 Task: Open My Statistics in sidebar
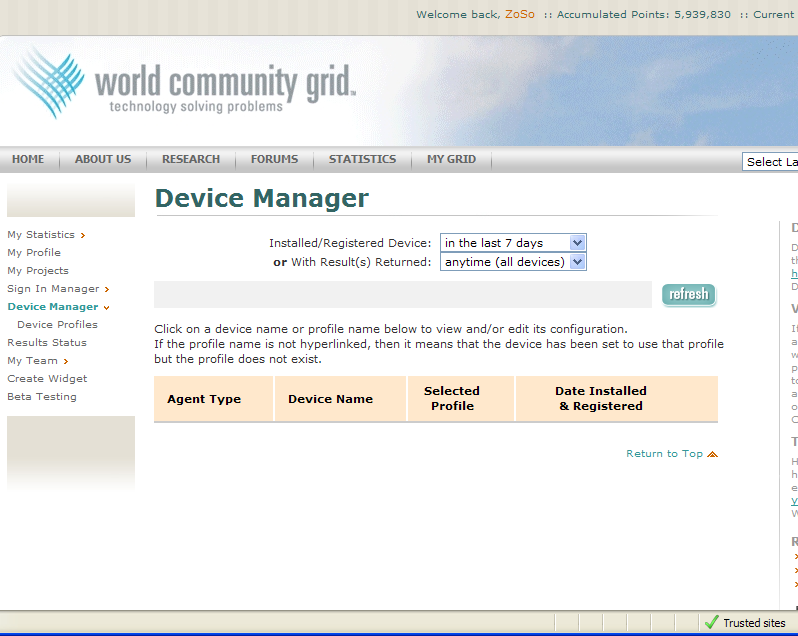41,235
